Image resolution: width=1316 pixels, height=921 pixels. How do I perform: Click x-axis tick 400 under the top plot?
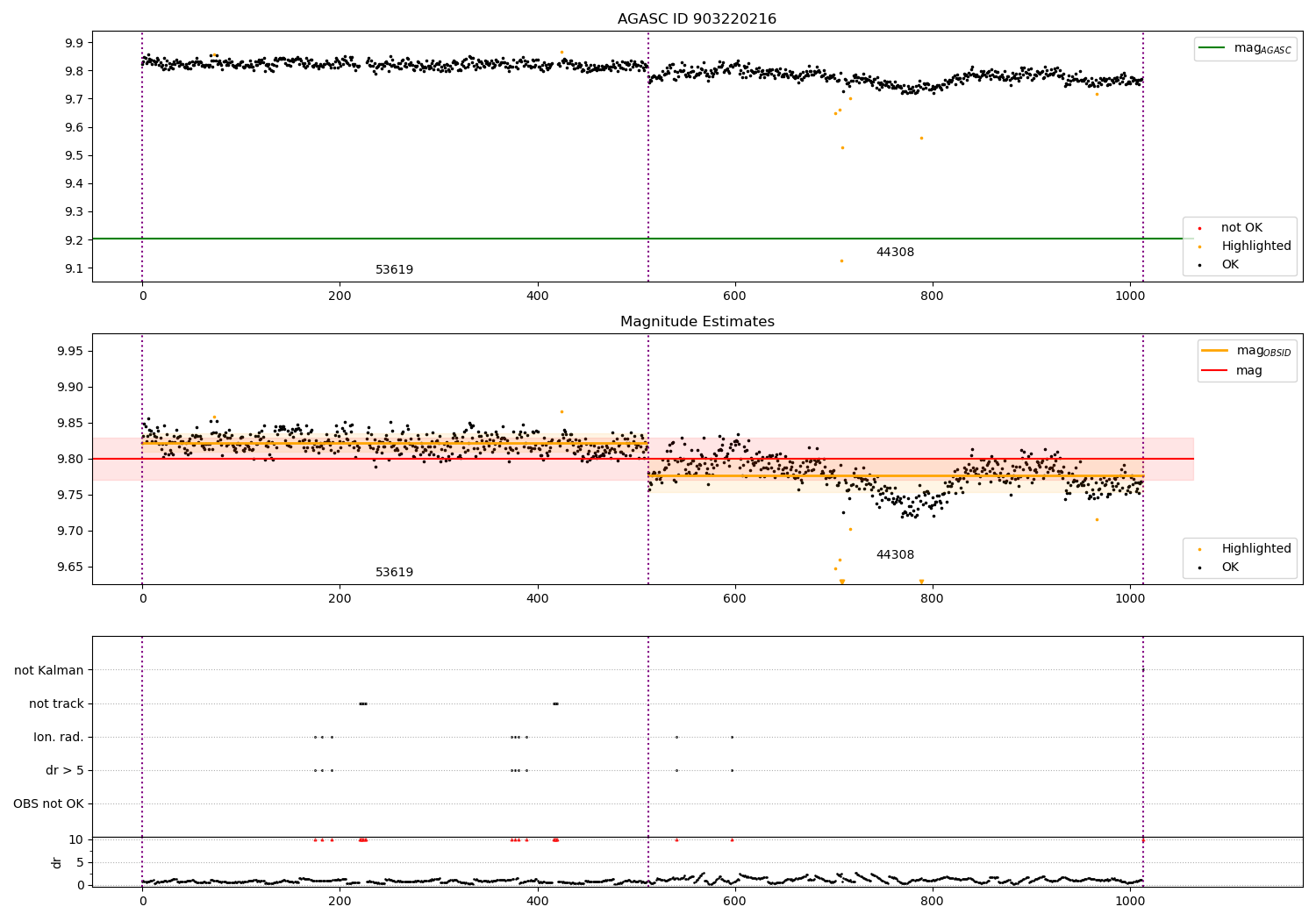click(x=537, y=296)
